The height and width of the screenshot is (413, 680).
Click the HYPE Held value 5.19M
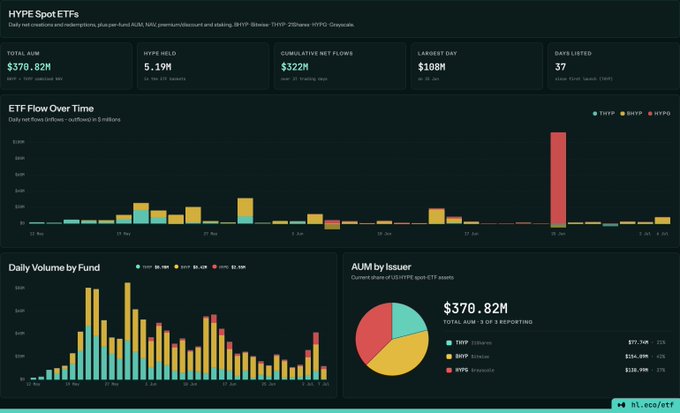click(157, 67)
